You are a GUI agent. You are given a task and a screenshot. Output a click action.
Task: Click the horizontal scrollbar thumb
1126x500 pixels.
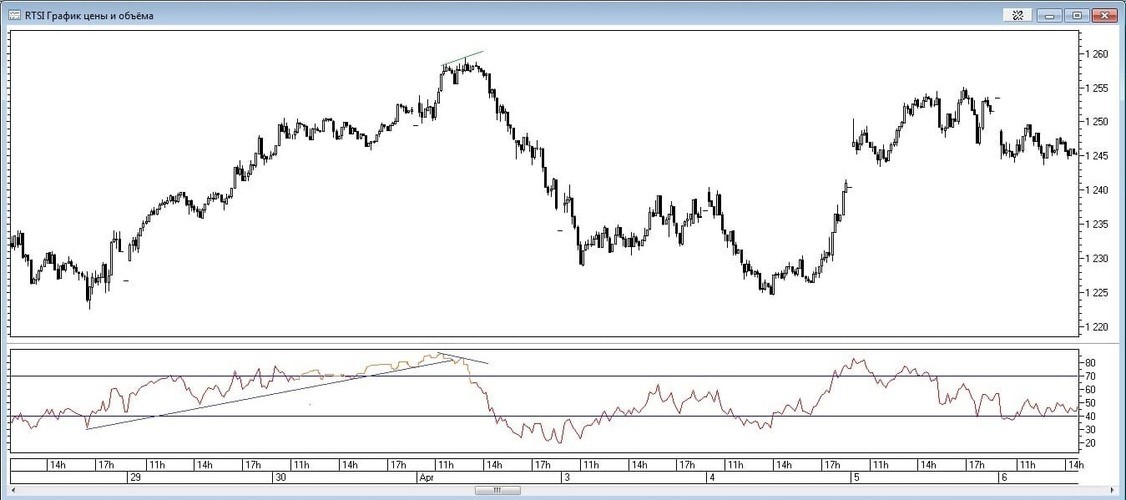click(x=497, y=490)
